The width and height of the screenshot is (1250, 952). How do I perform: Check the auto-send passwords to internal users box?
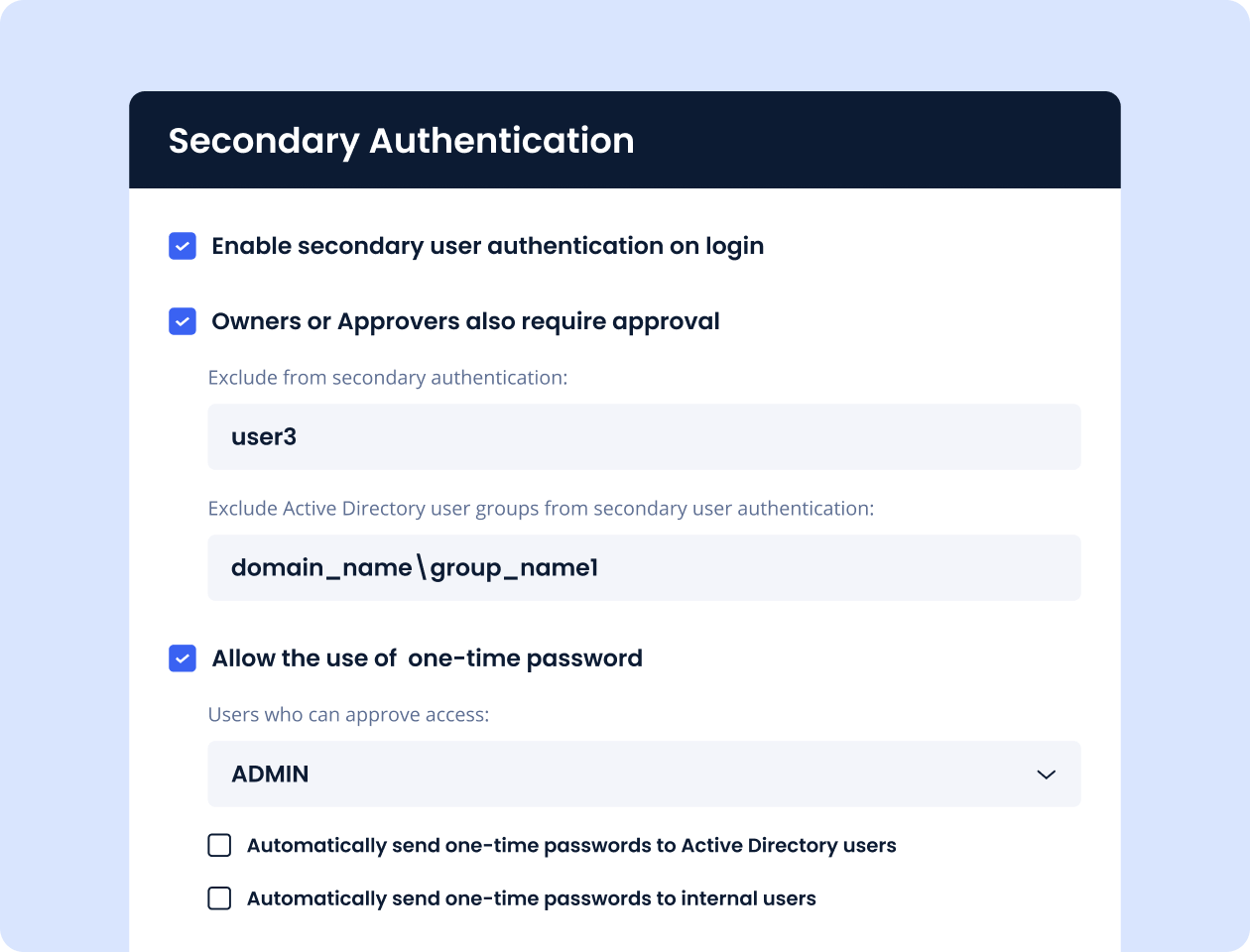219,898
